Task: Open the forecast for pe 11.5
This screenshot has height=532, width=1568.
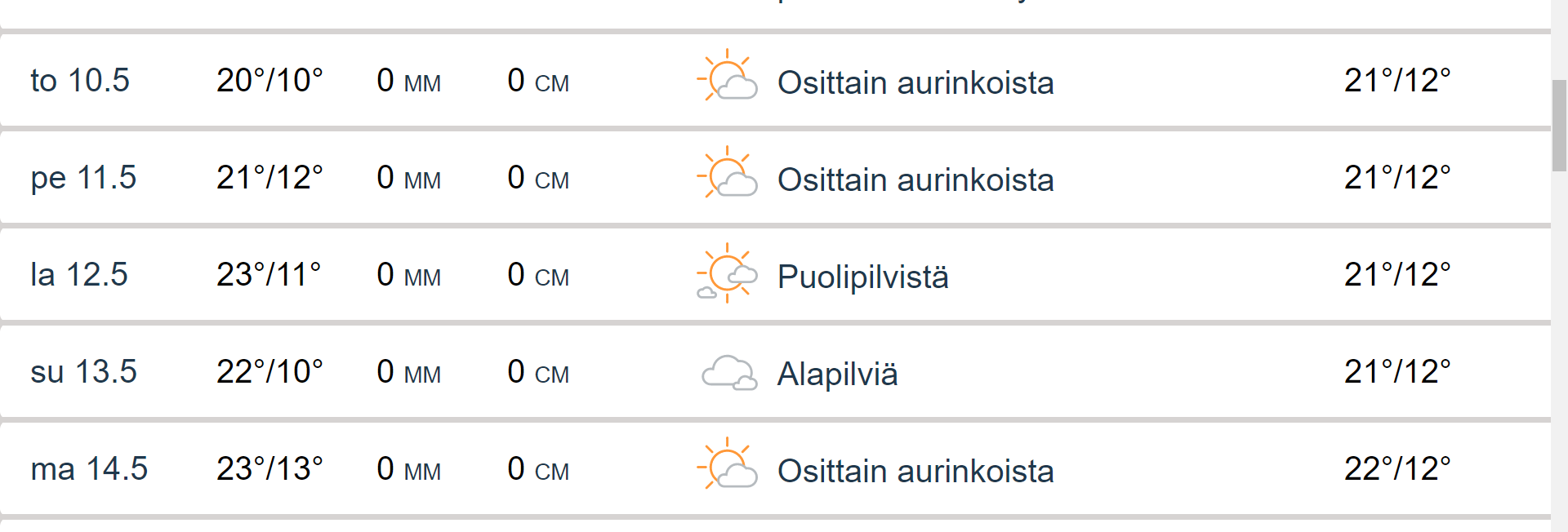Action: coord(83,178)
